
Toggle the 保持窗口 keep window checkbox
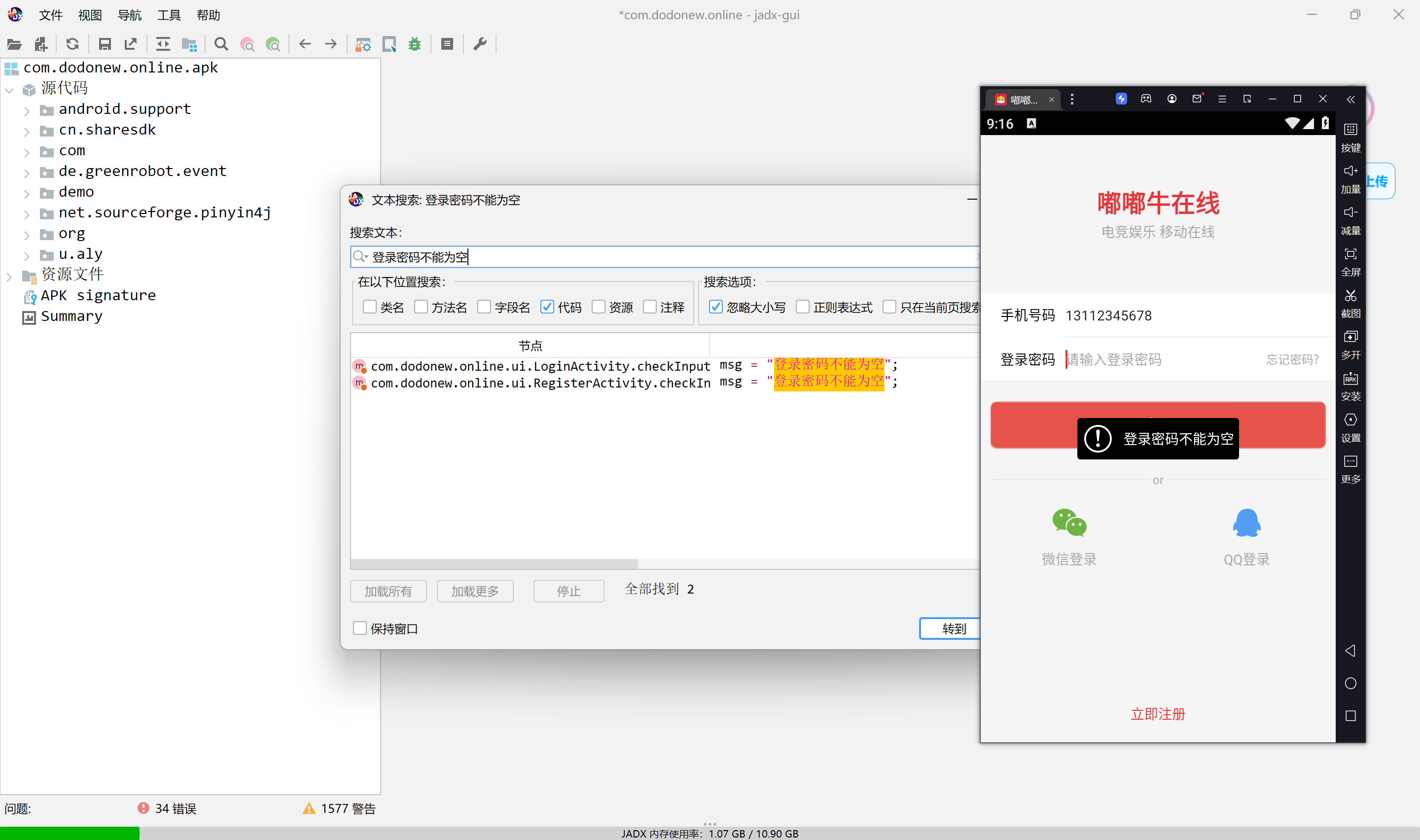click(x=360, y=629)
